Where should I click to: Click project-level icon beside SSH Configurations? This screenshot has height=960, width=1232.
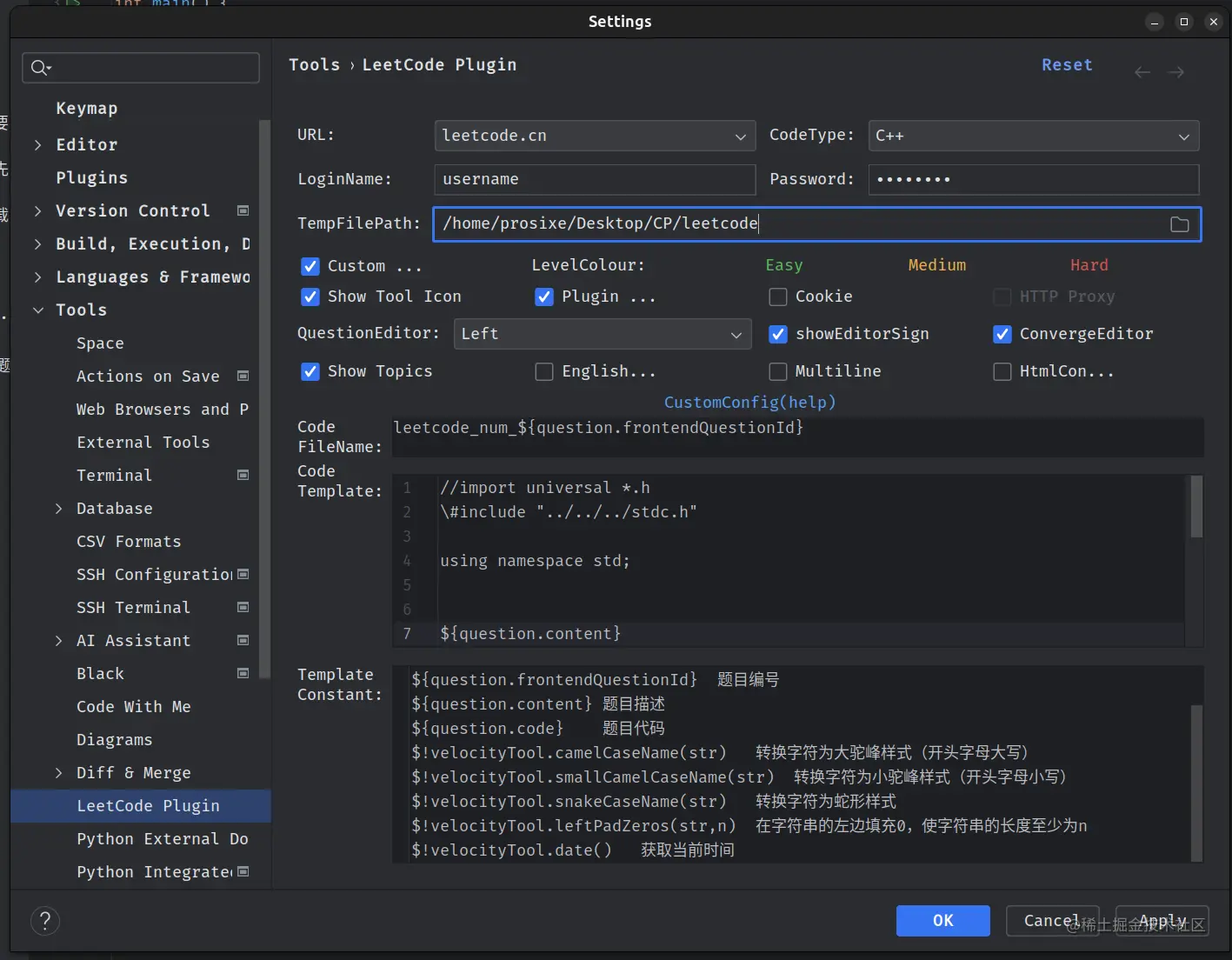coord(243,574)
